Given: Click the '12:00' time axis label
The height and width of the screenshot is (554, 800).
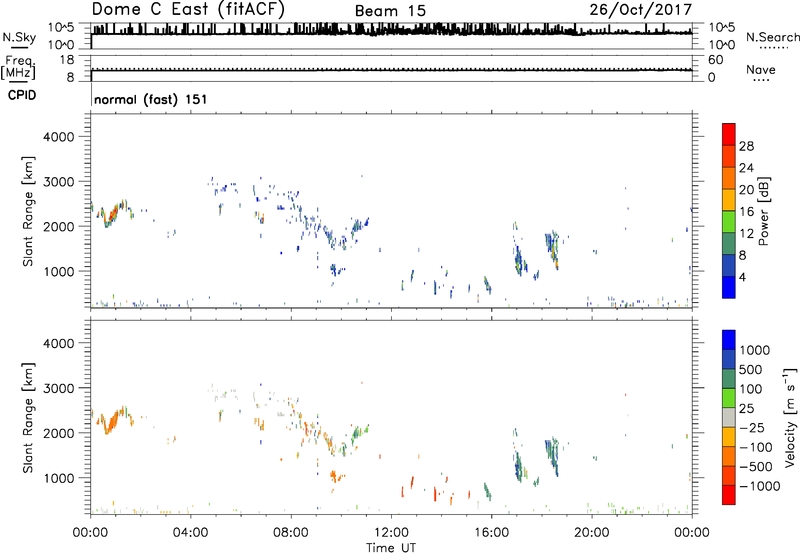Looking at the screenshot, I should coord(391,533).
